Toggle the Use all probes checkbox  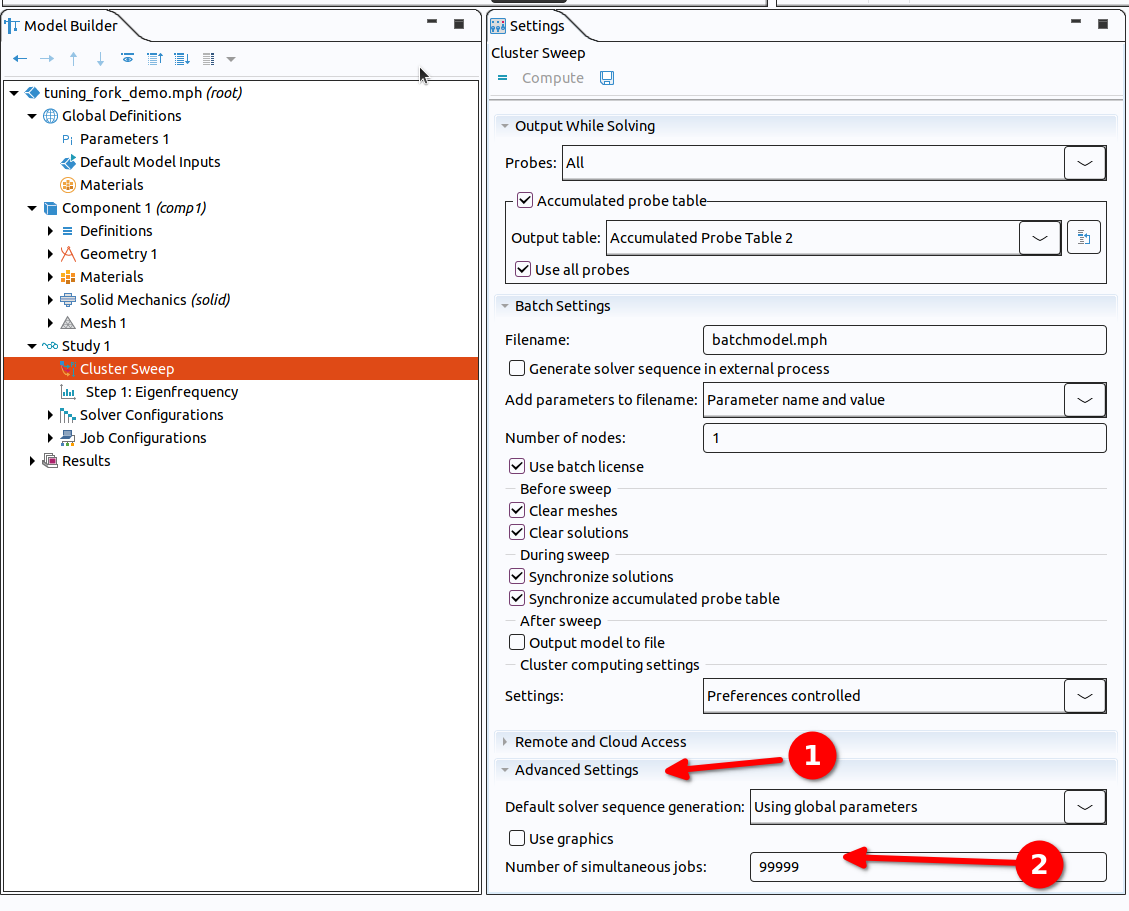tap(523, 269)
